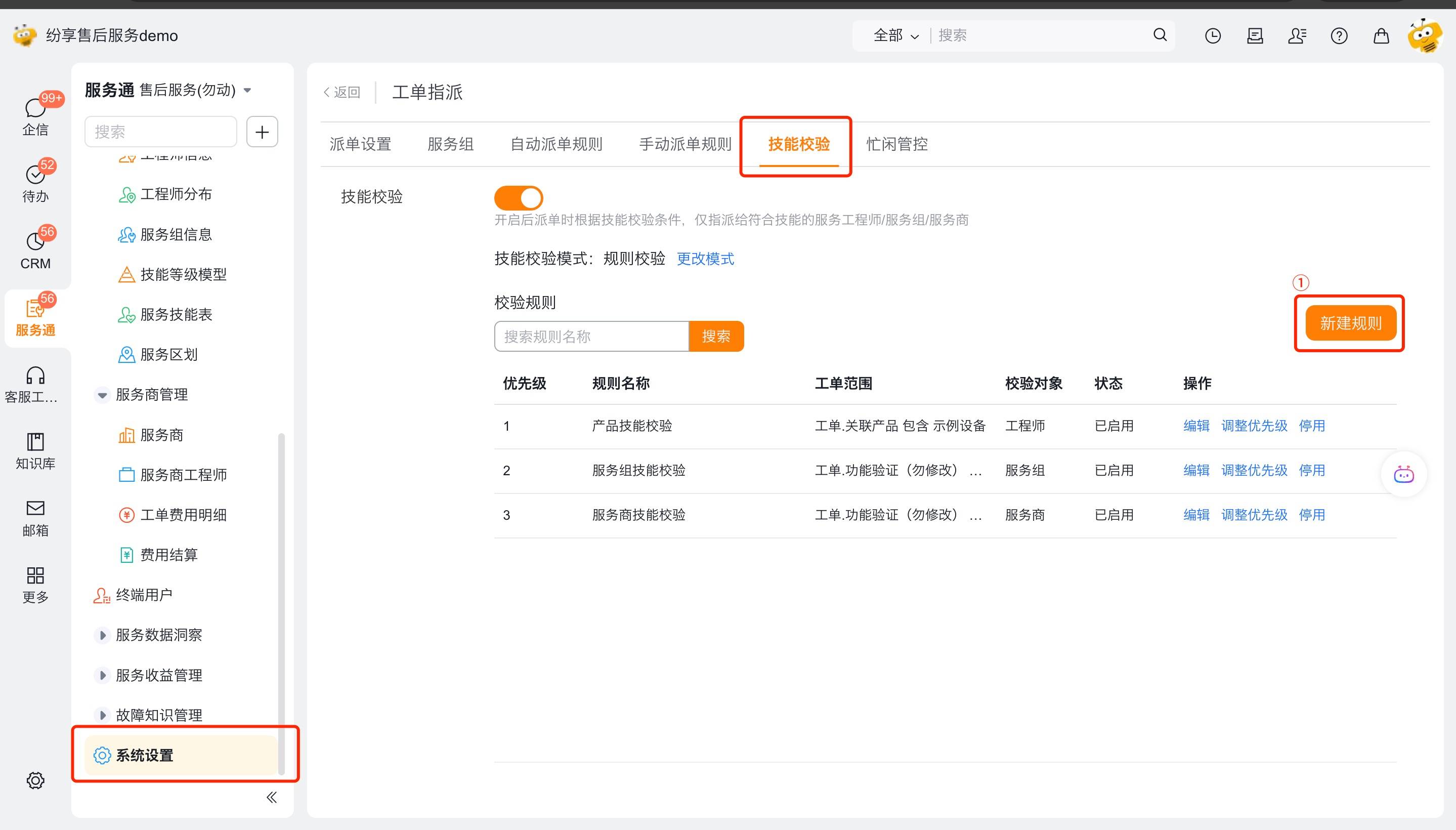Switch to the 忙闲管控 tab
The width and height of the screenshot is (1456, 830).
[x=896, y=144]
